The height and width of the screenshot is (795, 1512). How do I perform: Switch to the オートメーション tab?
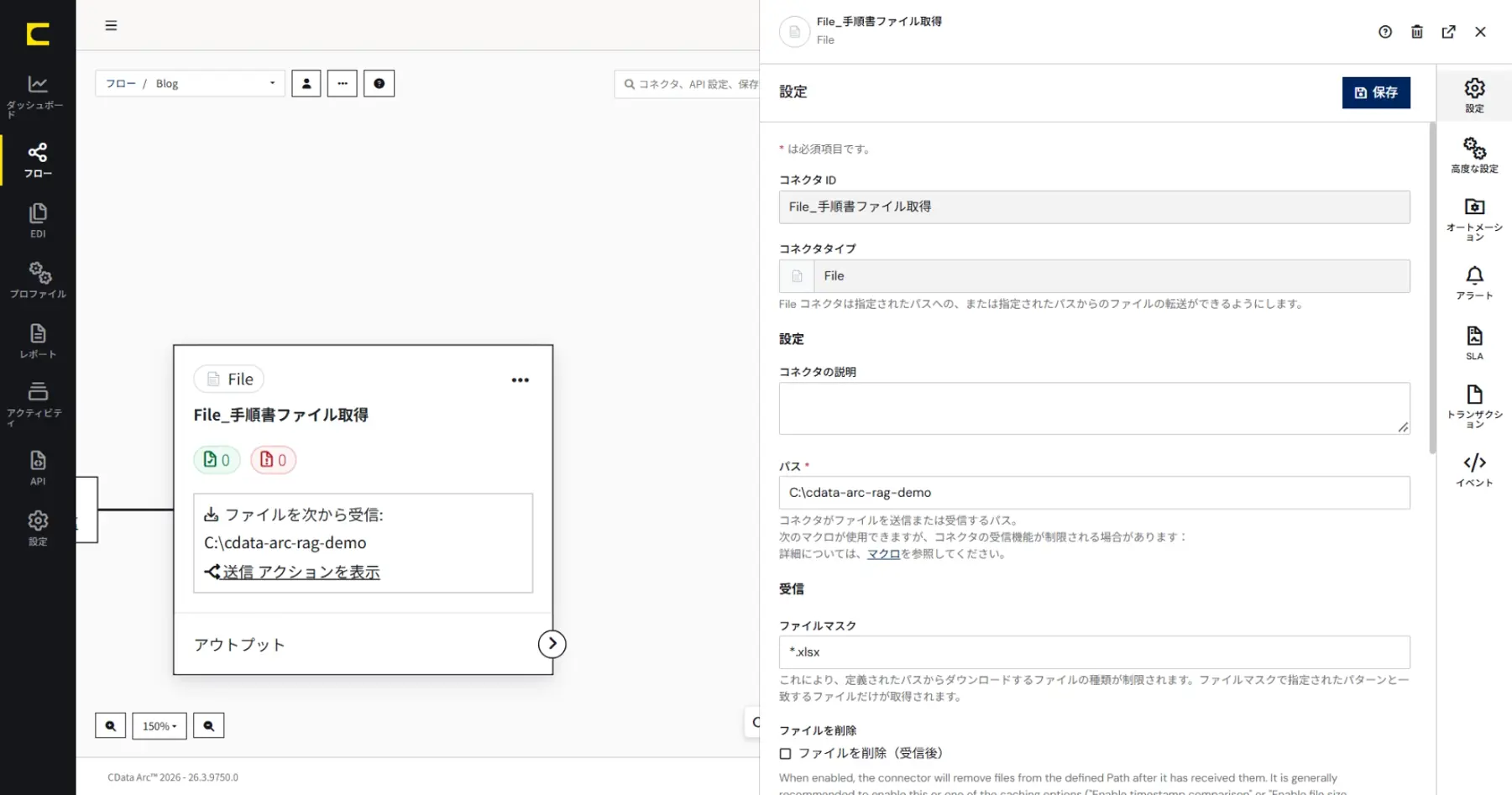pos(1475,218)
